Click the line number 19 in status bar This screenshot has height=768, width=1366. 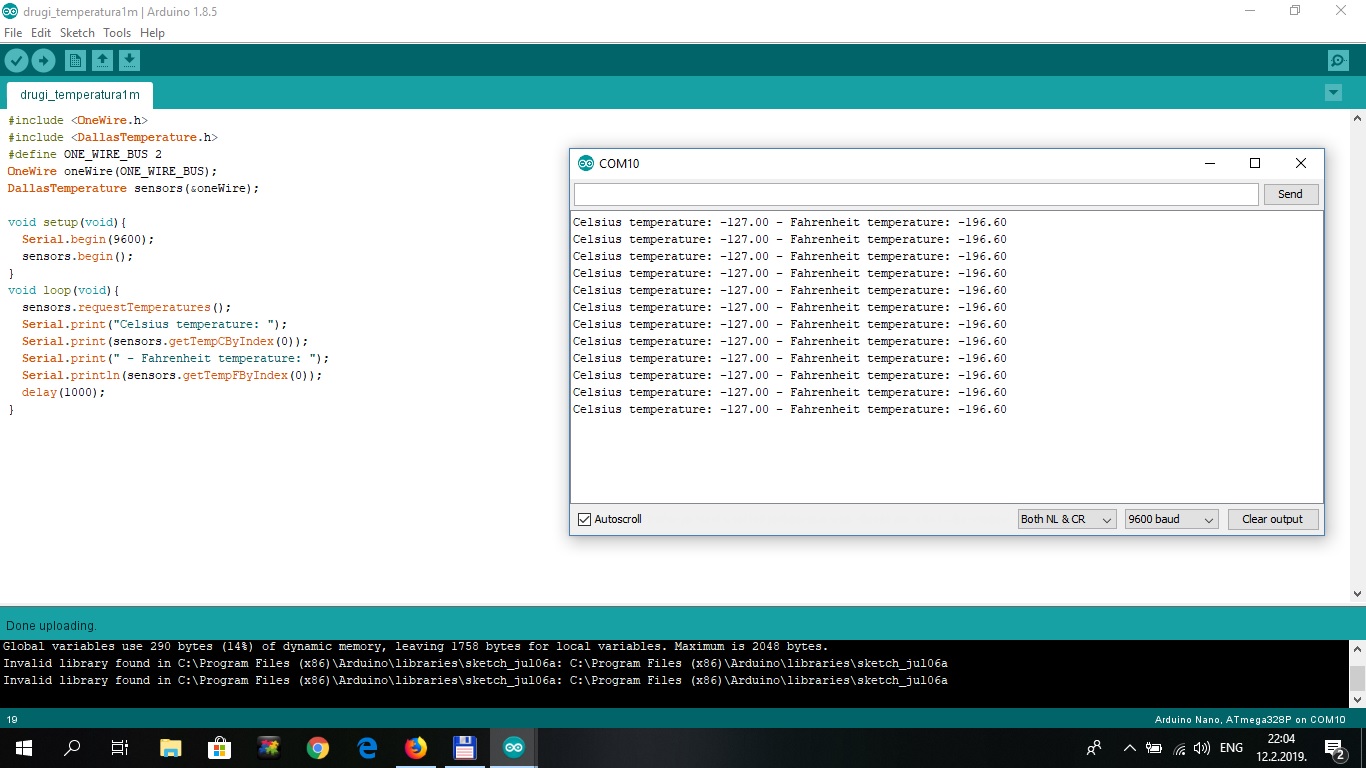12,719
